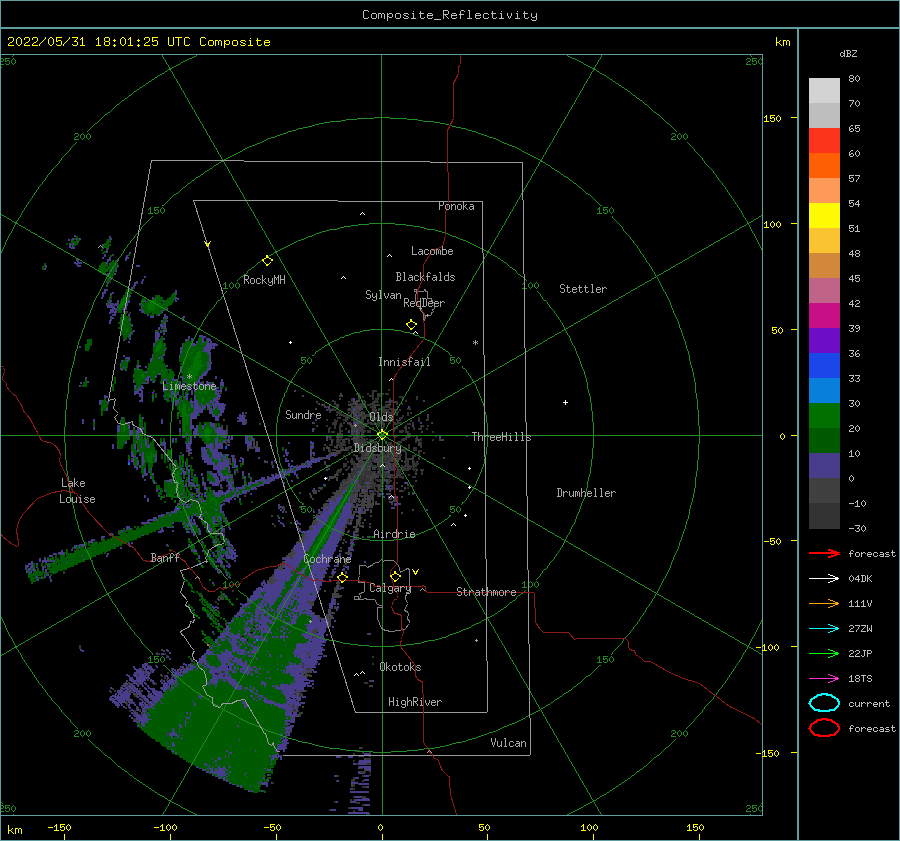Click the Cochrane town label
This screenshot has height=841, width=900.
[x=327, y=559]
